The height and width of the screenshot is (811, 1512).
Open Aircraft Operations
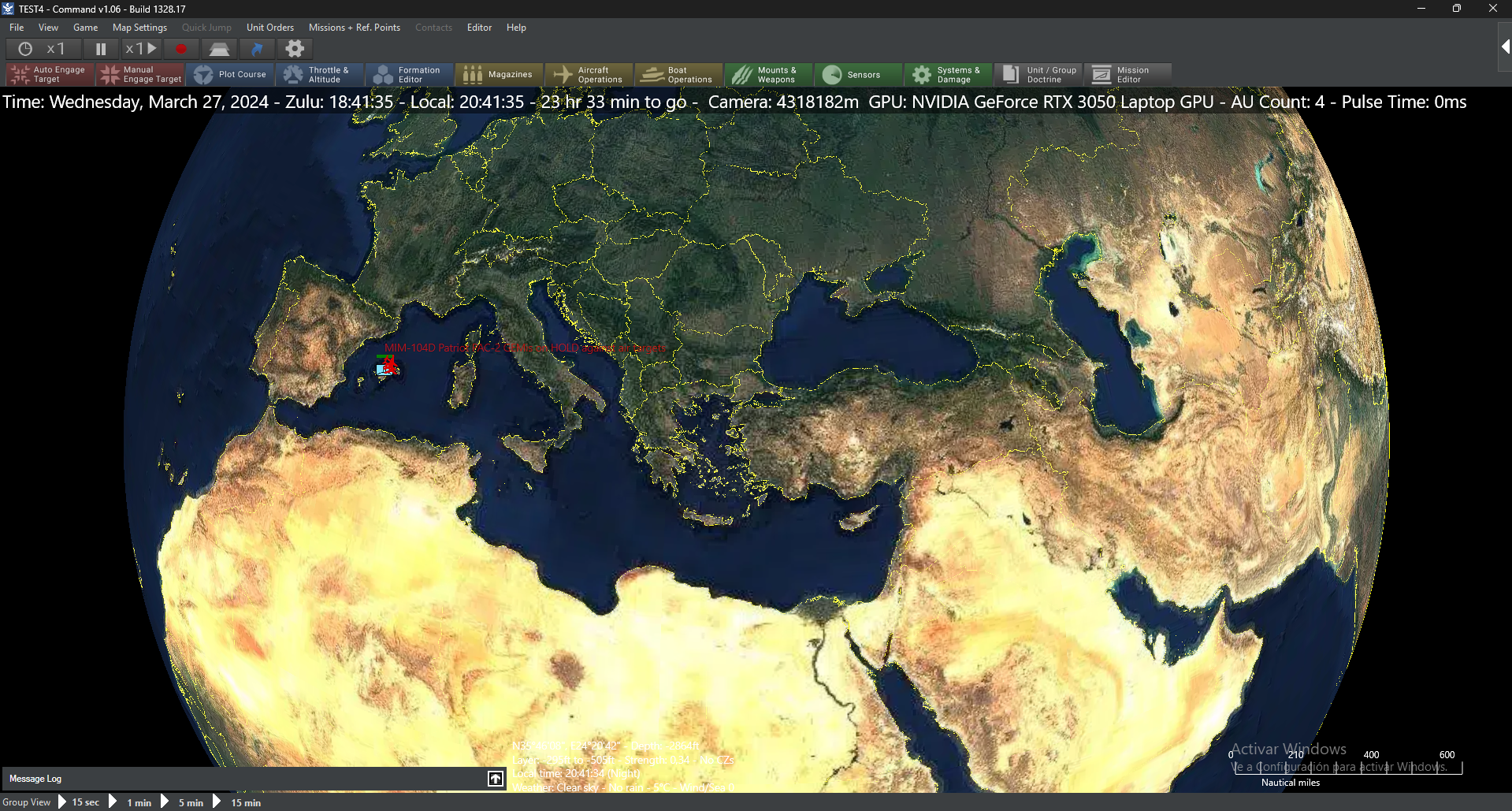pyautogui.click(x=589, y=75)
